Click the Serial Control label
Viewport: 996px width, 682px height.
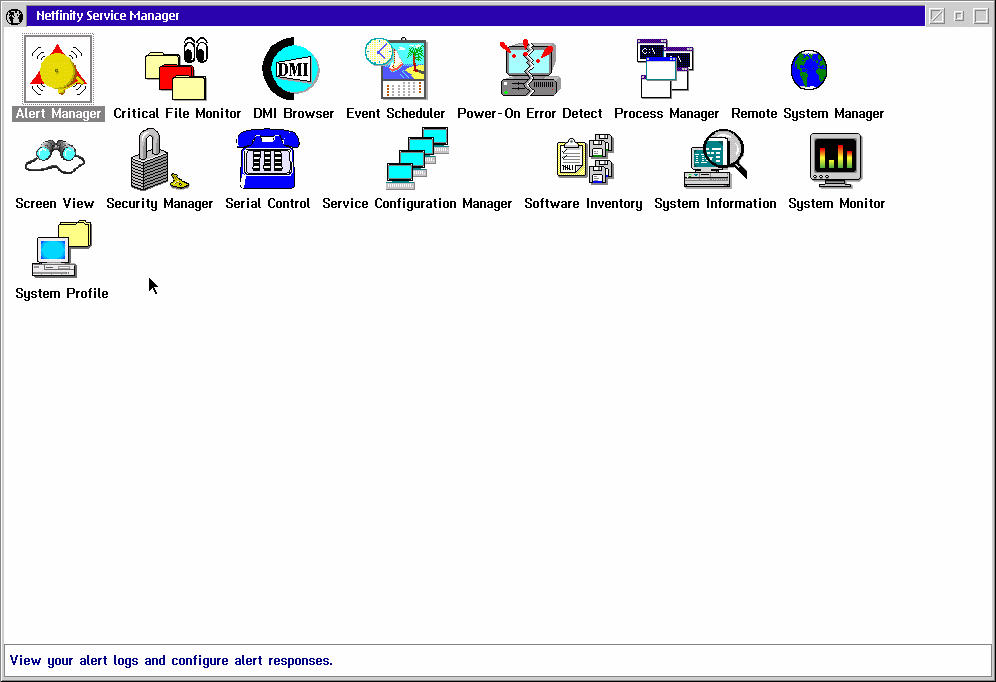pyautogui.click(x=267, y=204)
